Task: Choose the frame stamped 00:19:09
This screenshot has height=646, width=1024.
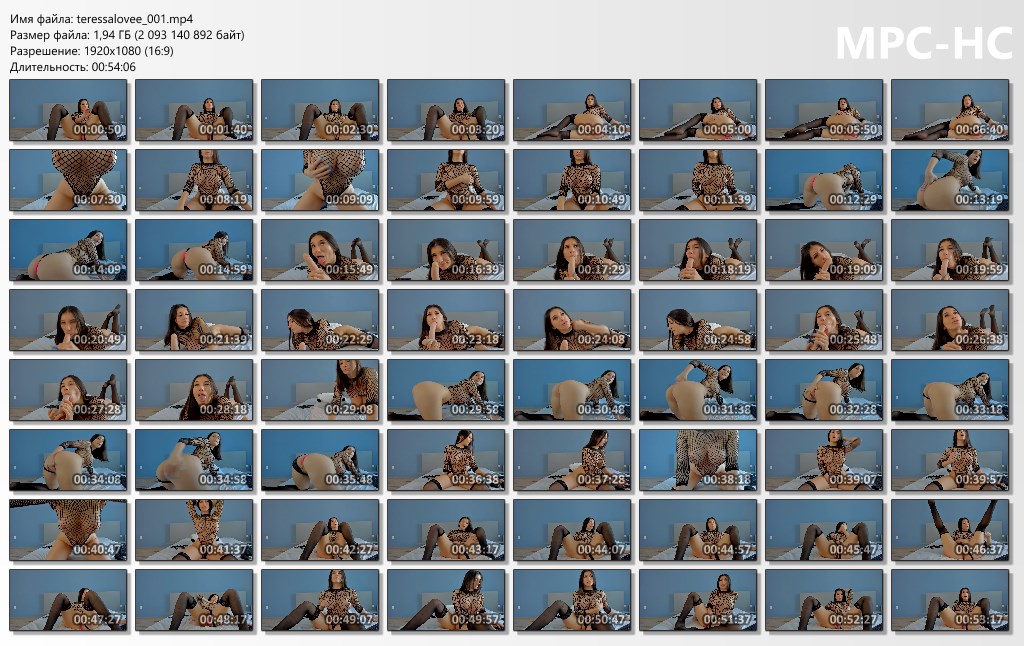Action: pos(824,250)
